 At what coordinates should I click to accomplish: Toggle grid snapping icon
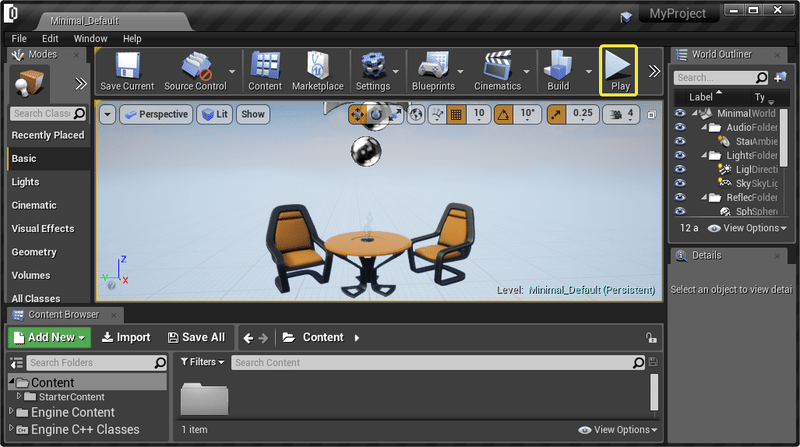point(456,114)
